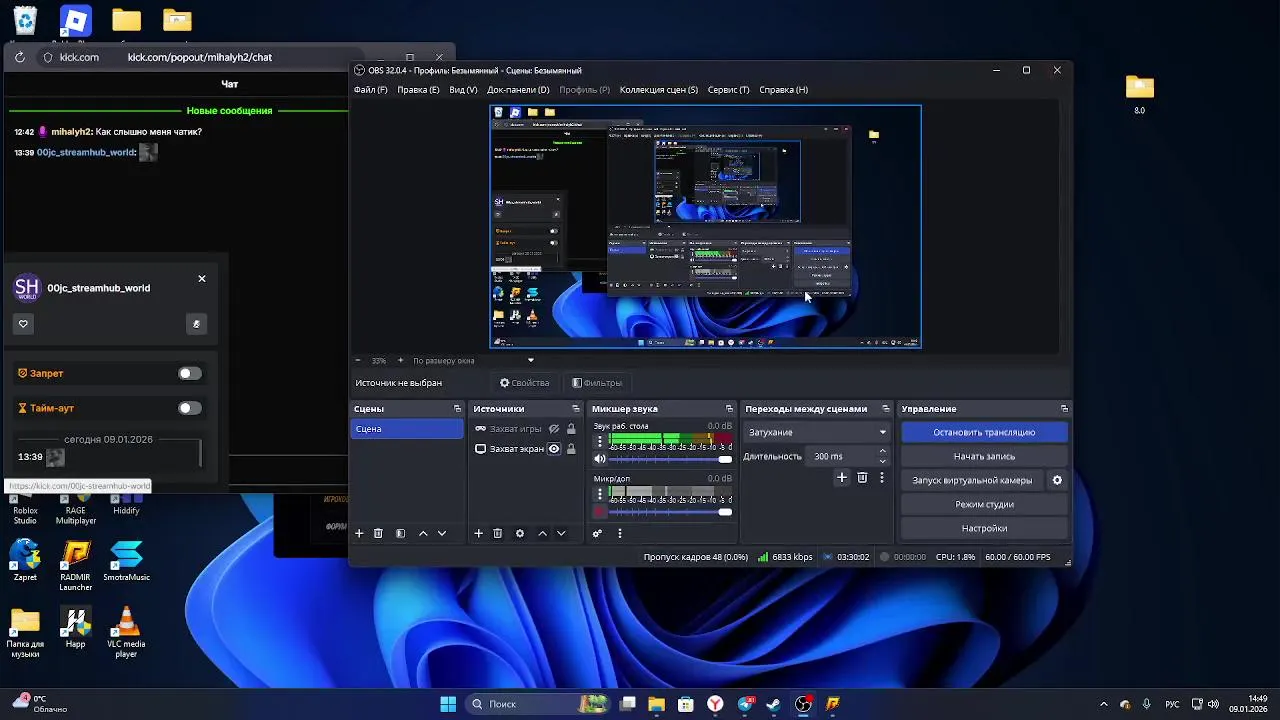Screen dimensions: 1280x720
Task: Click the mute icon in the Kick user card
Action: coord(196,324)
